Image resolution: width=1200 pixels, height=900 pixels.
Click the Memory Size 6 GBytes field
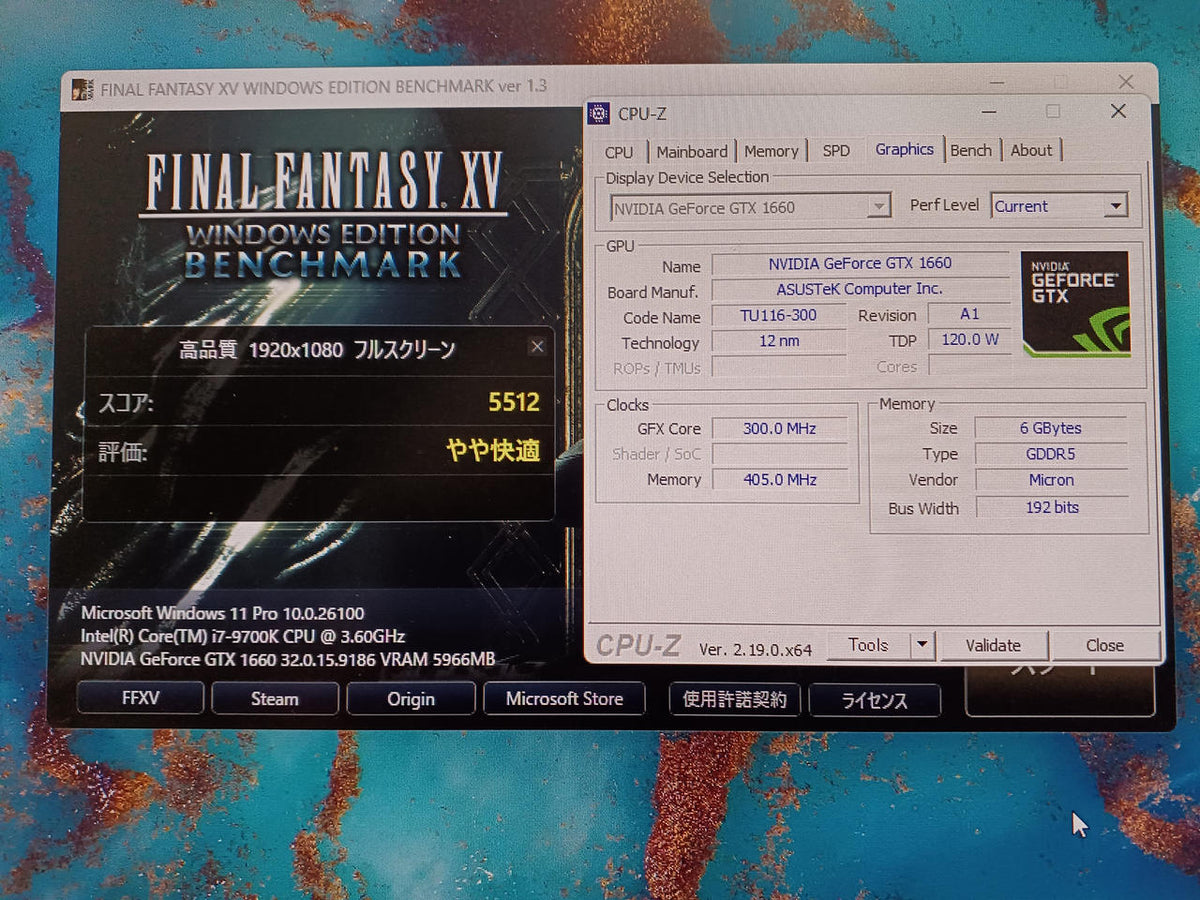click(1051, 428)
